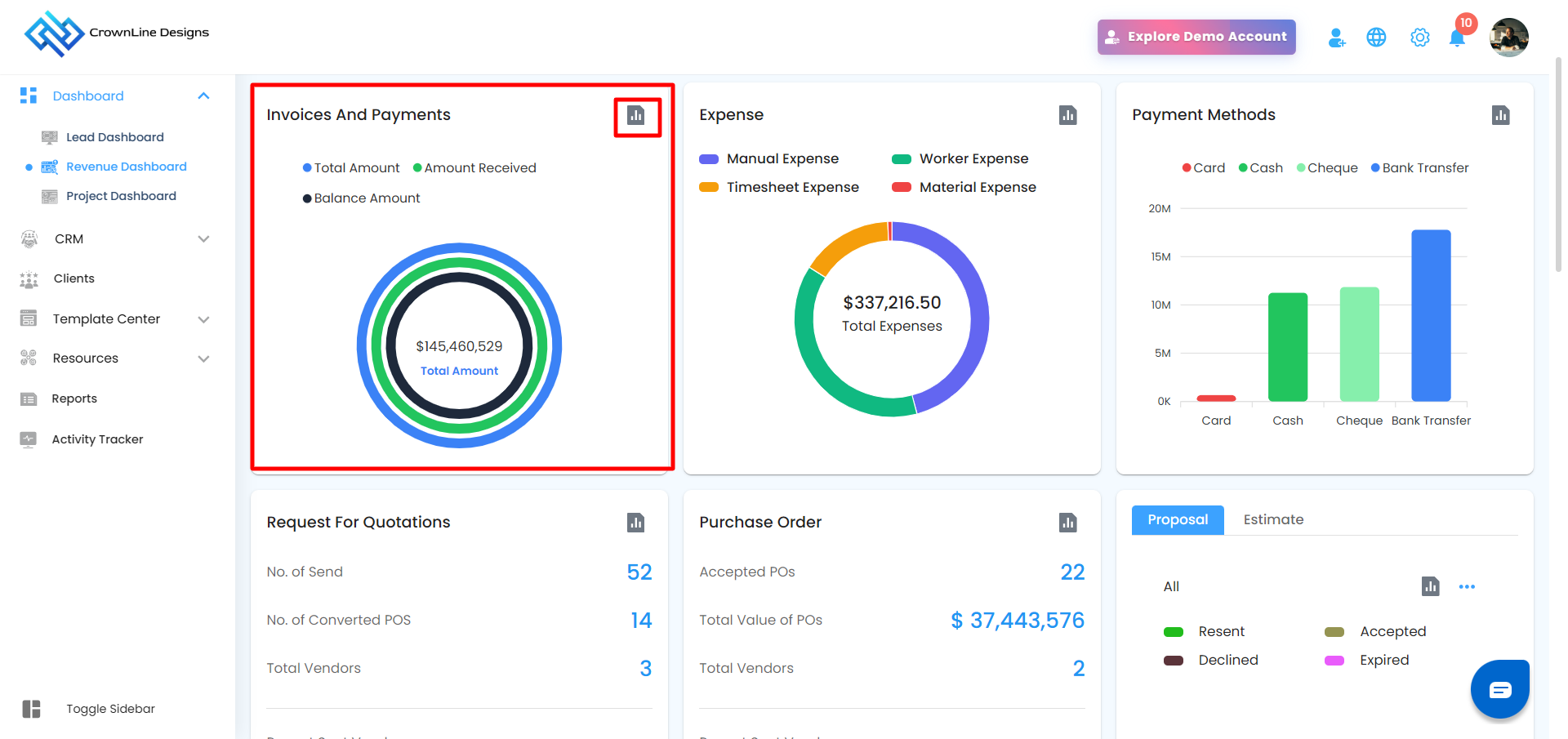Open the chat support bubble
Screen dimensions: 1568x739
1499,690
